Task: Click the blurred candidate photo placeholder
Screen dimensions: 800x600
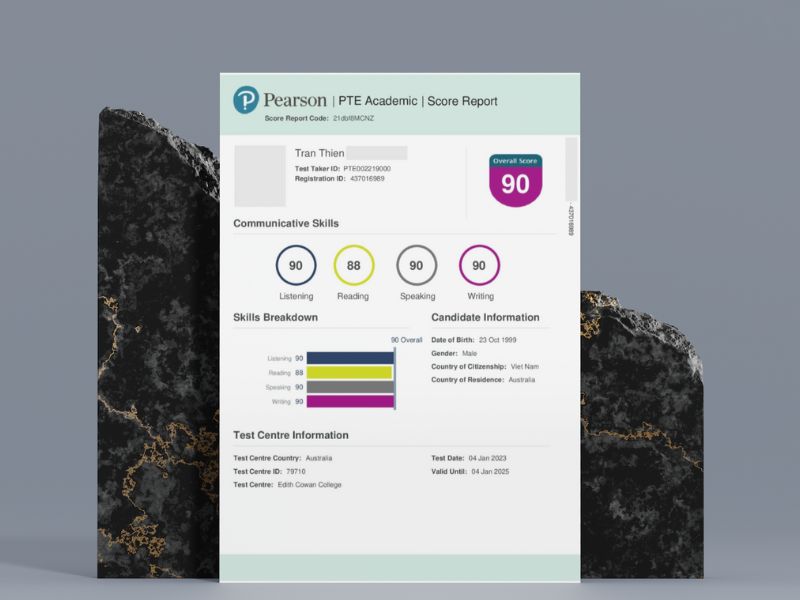Action: point(260,176)
